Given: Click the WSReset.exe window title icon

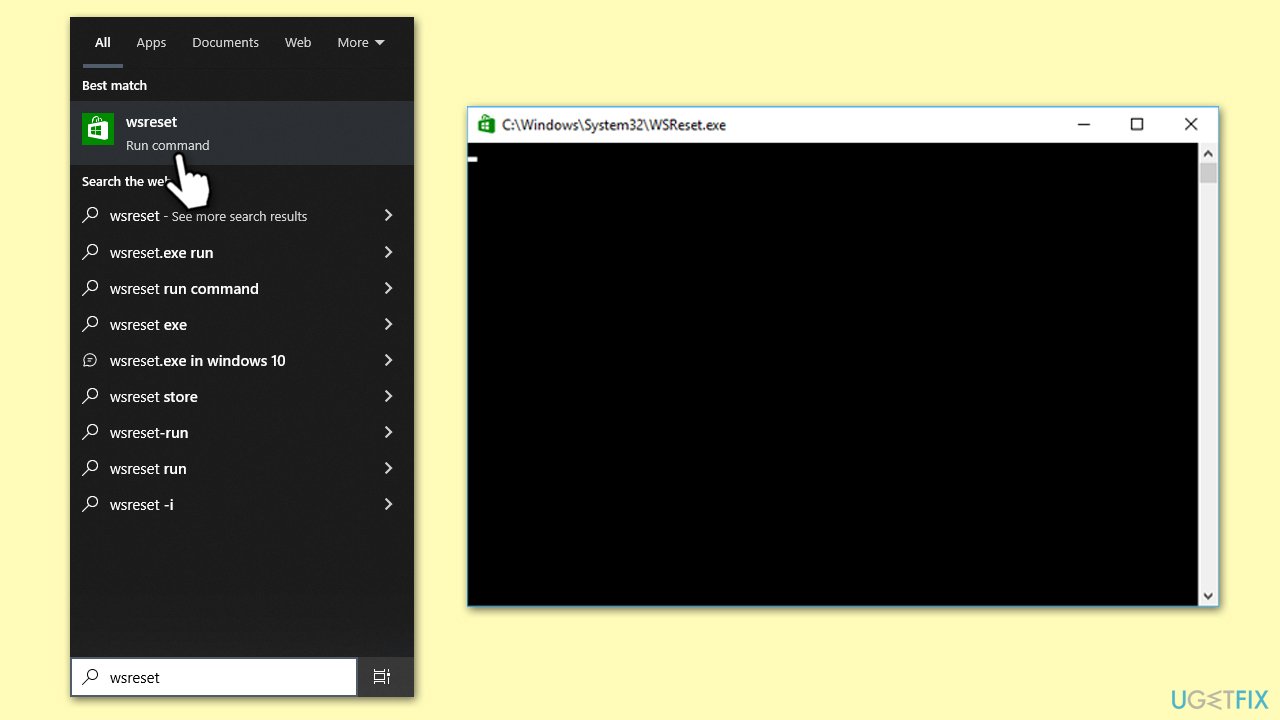Looking at the screenshot, I should coord(486,124).
